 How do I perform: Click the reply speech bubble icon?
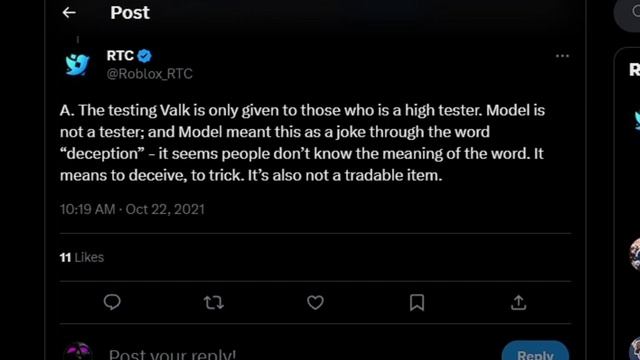pos(112,302)
